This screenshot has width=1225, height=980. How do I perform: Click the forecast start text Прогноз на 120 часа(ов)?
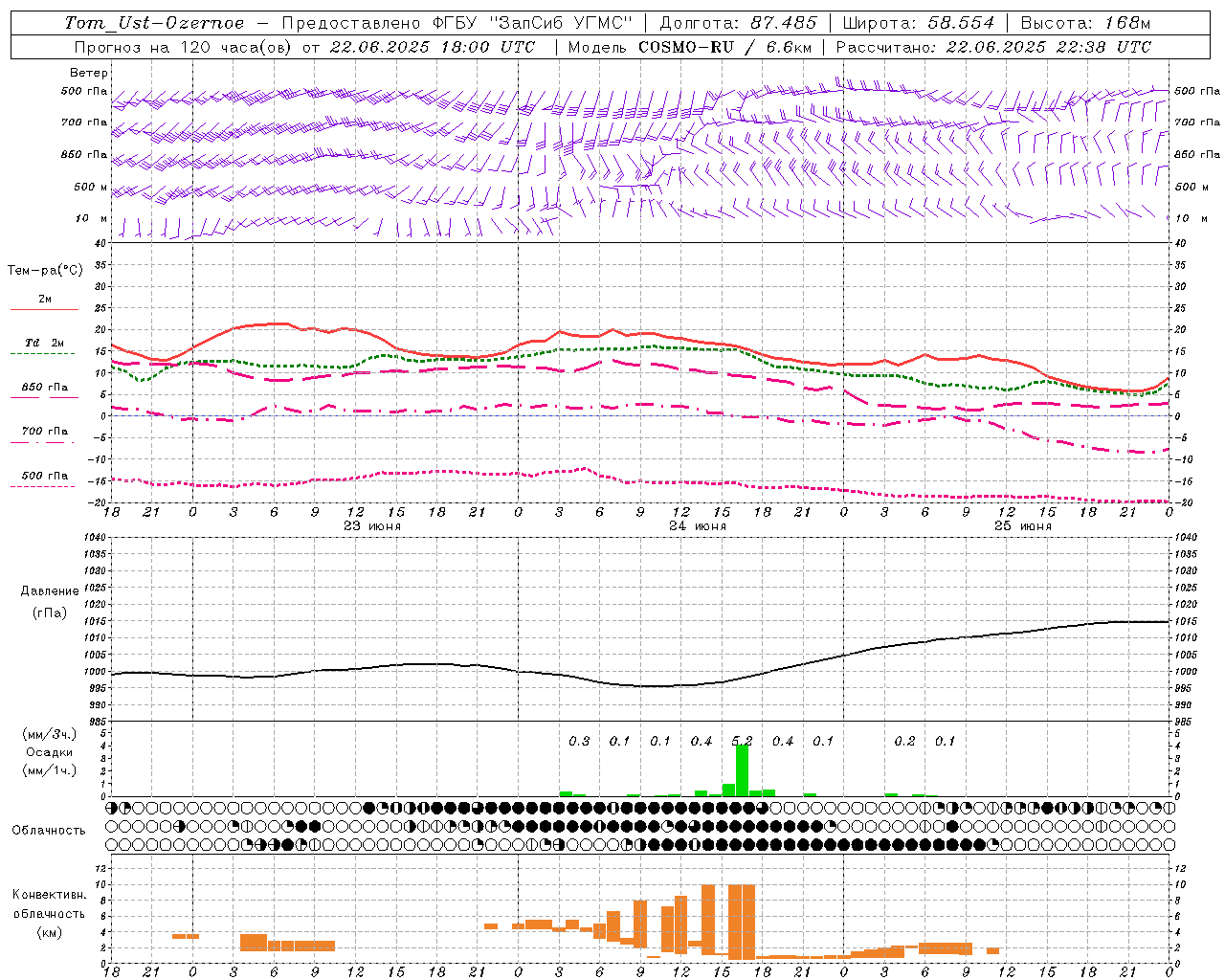[184, 47]
